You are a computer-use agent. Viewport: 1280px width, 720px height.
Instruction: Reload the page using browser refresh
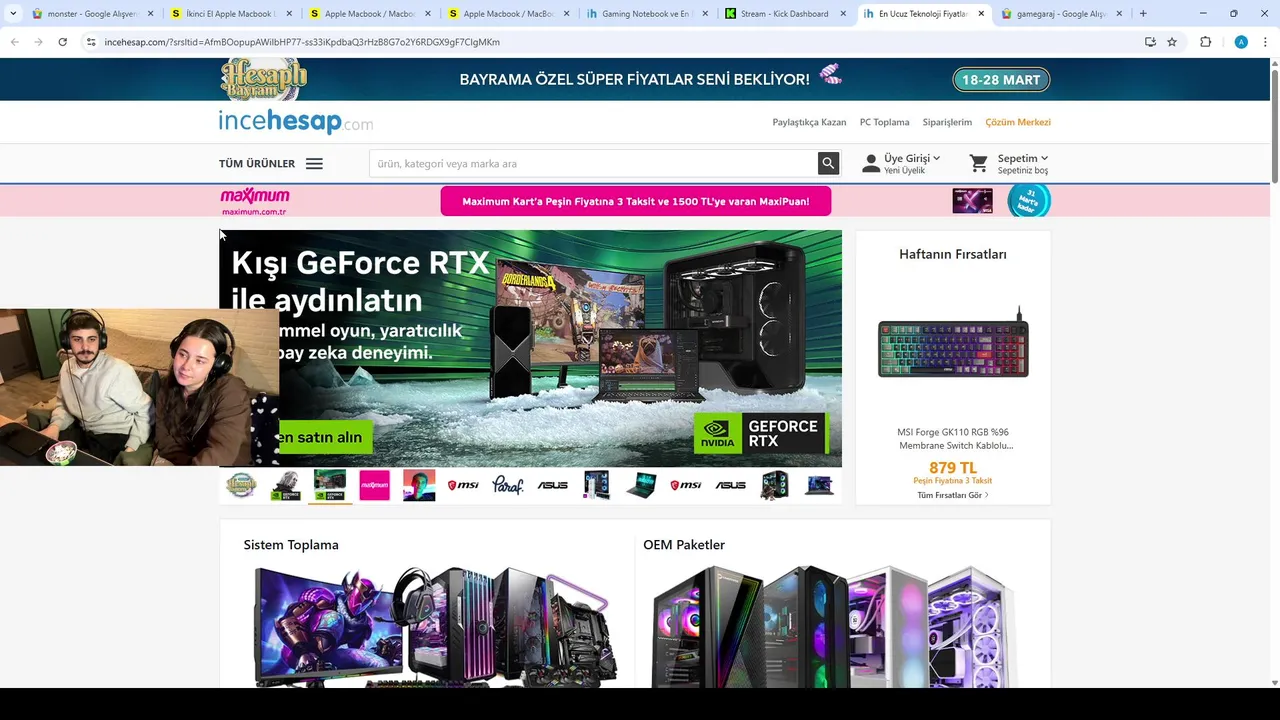pos(62,42)
